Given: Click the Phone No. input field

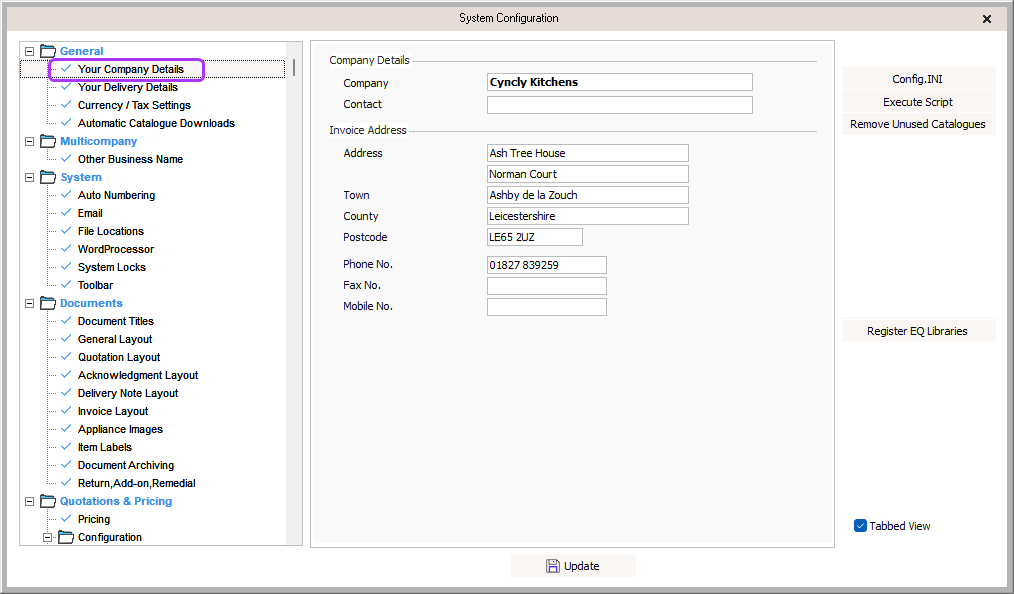Looking at the screenshot, I should pos(546,265).
